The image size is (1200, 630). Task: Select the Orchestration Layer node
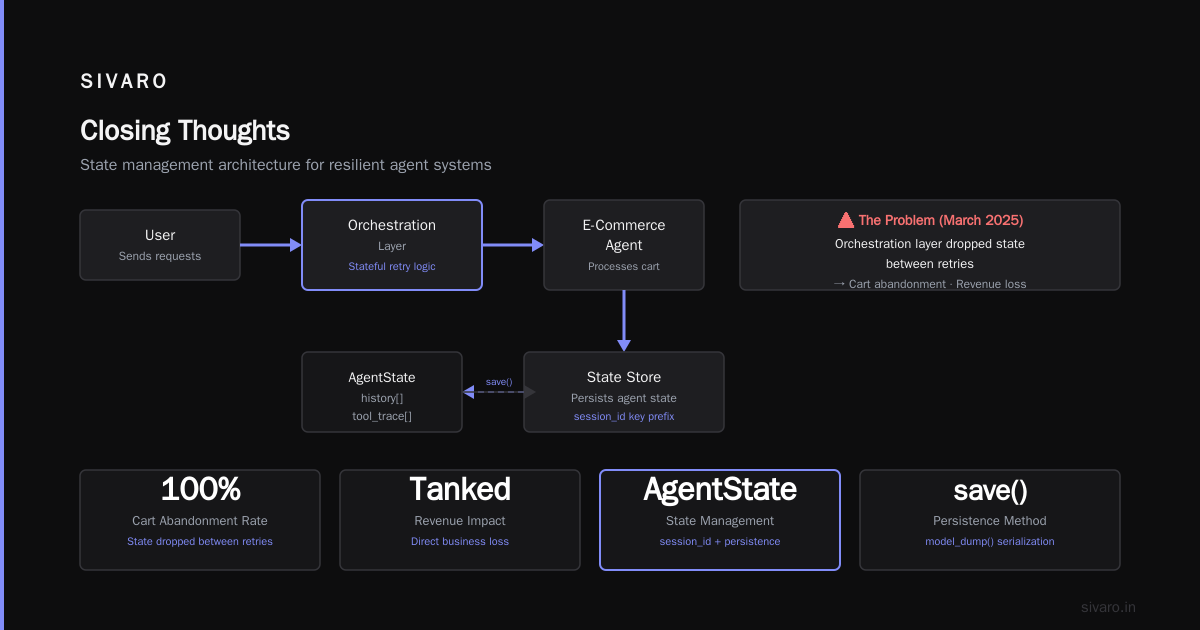392,245
